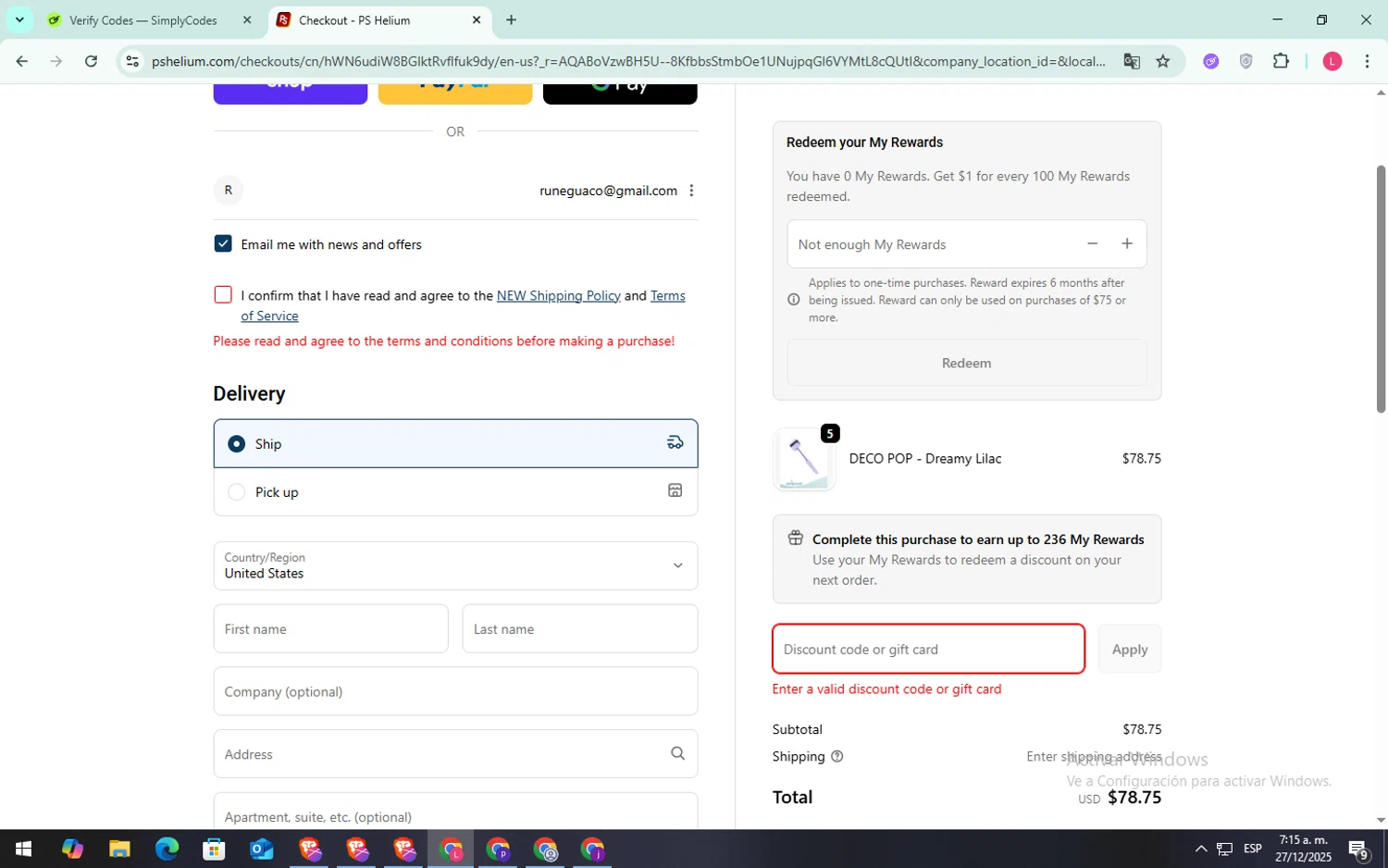
Task: Switch to the Chrome window with P profile
Action: tap(498, 849)
